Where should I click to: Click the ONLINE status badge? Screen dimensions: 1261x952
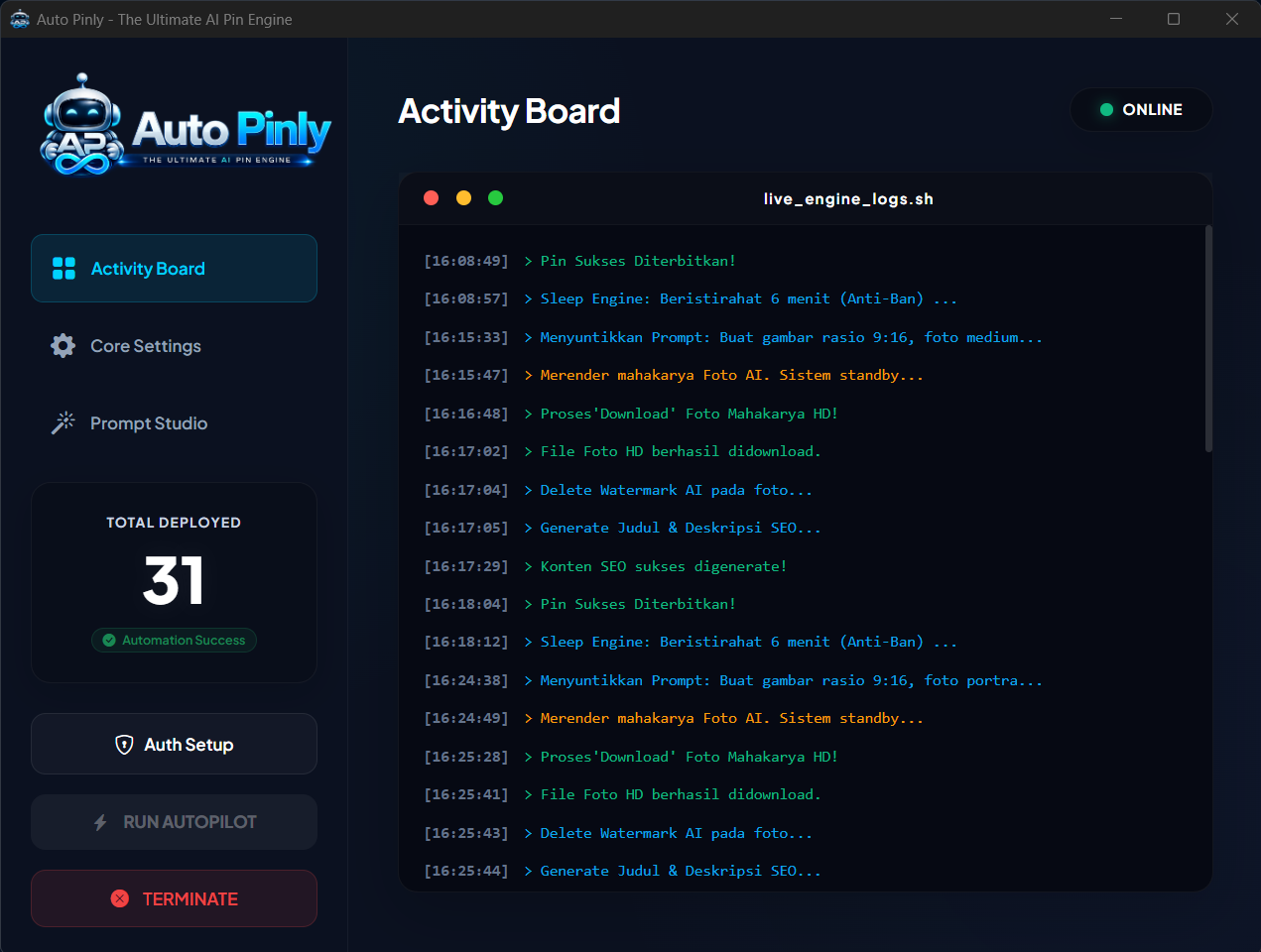tap(1141, 109)
